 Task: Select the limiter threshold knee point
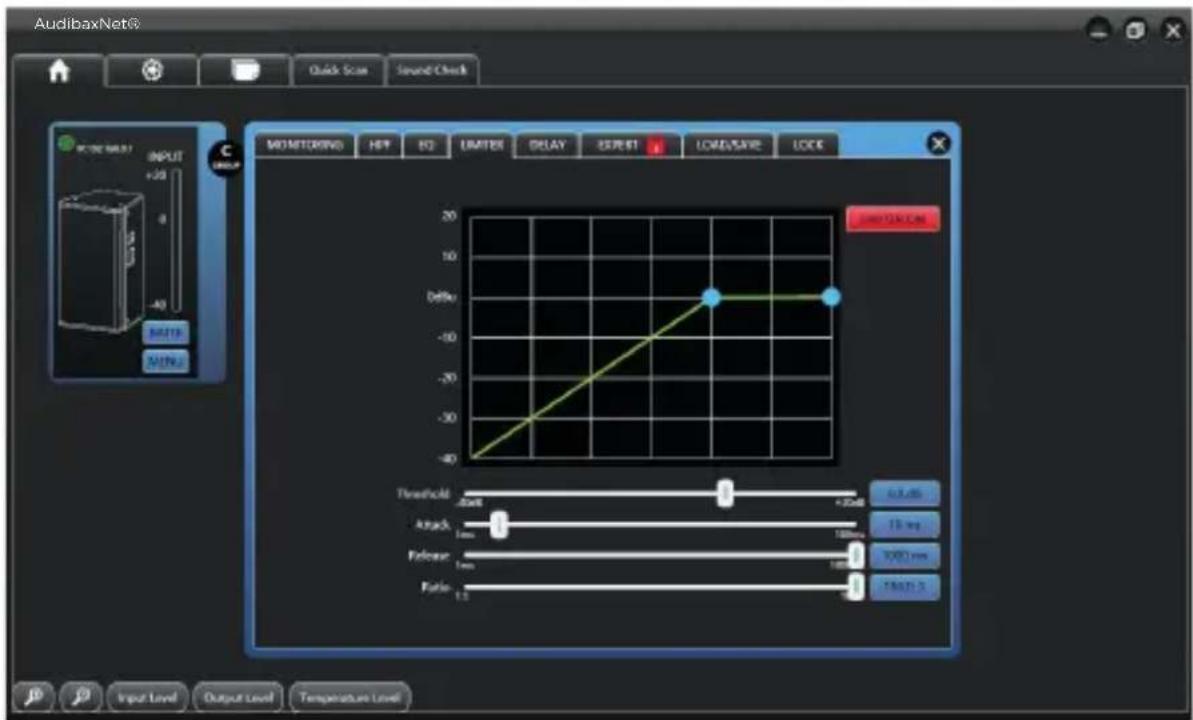click(711, 297)
